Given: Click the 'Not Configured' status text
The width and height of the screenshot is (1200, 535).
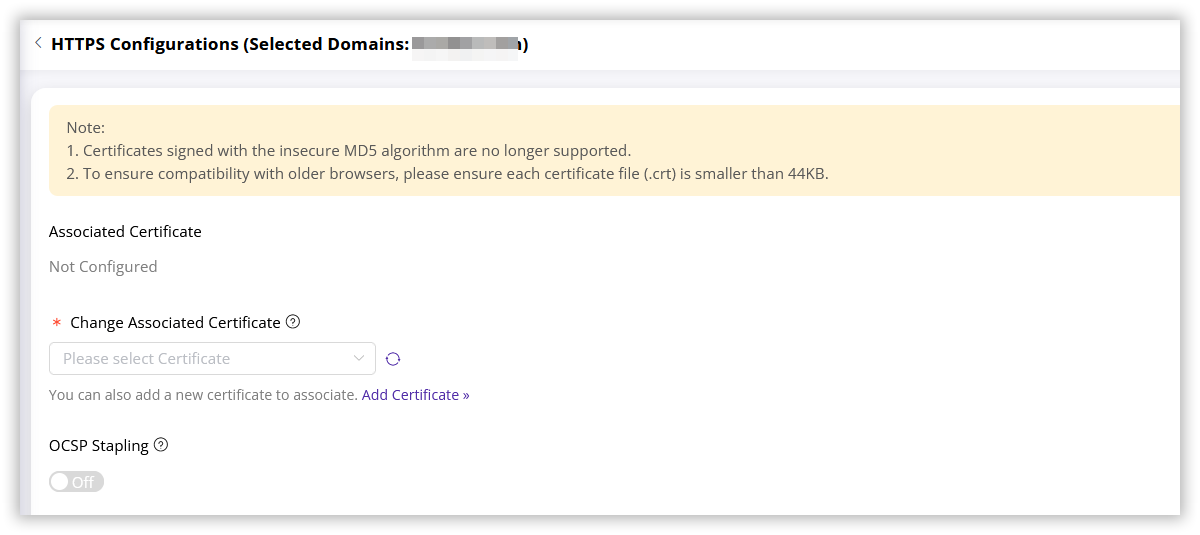Looking at the screenshot, I should (103, 267).
